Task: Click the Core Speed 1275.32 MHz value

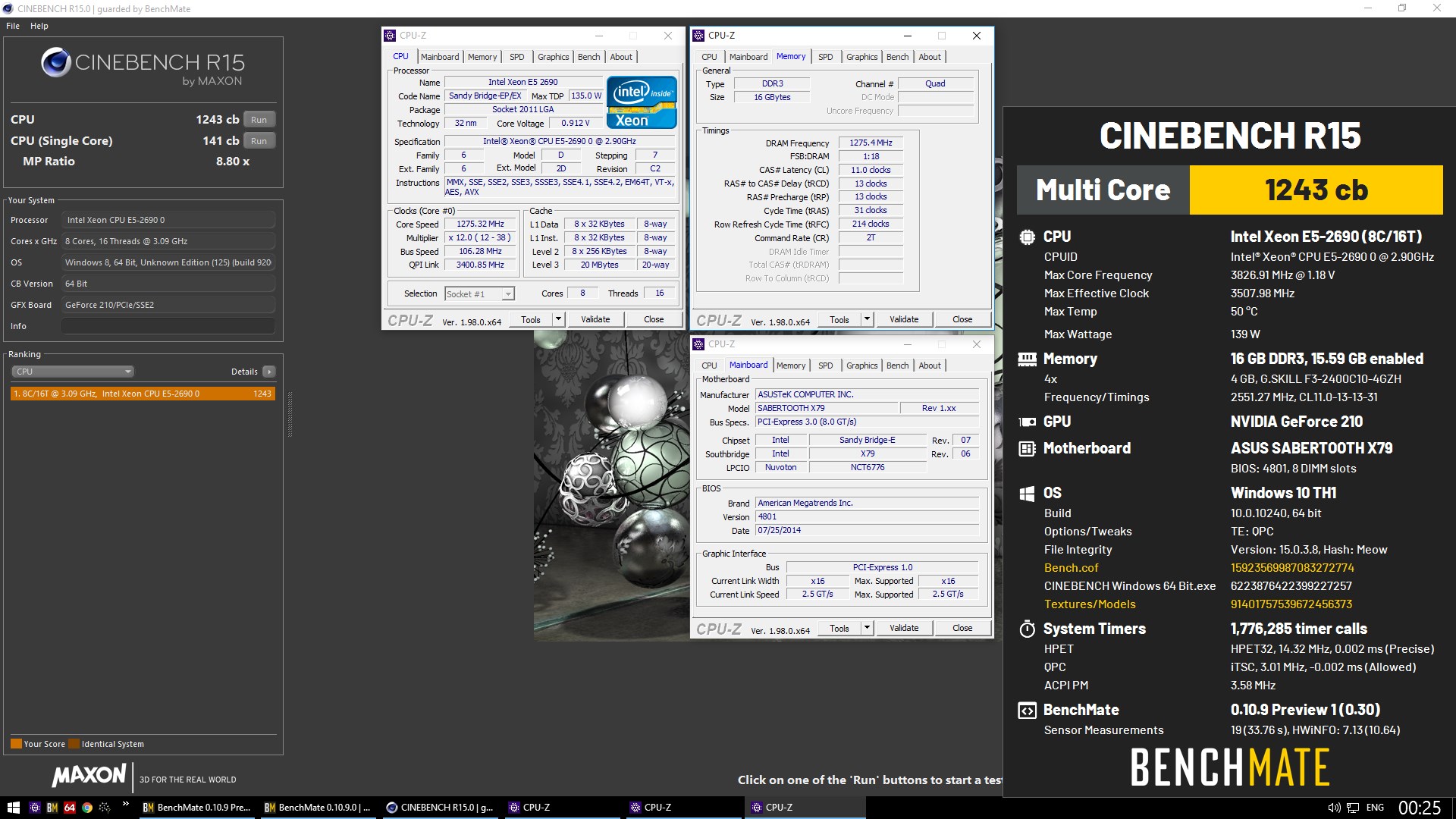Action: [480, 224]
